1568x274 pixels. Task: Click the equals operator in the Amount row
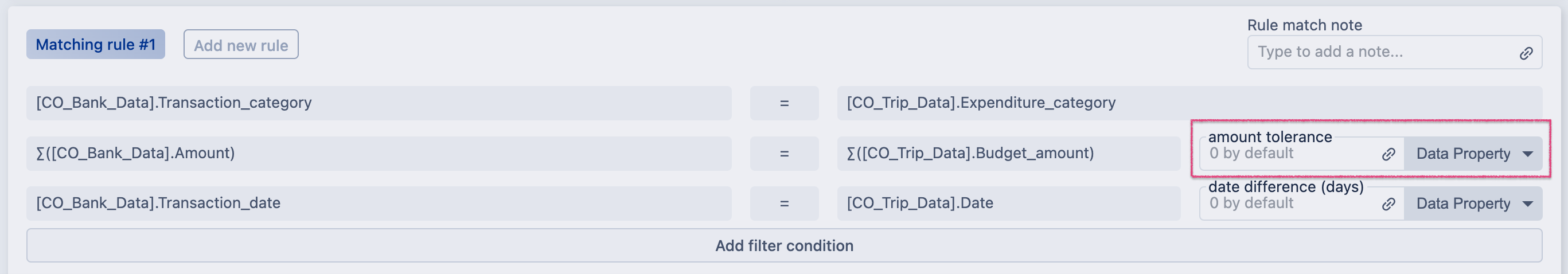tap(784, 154)
